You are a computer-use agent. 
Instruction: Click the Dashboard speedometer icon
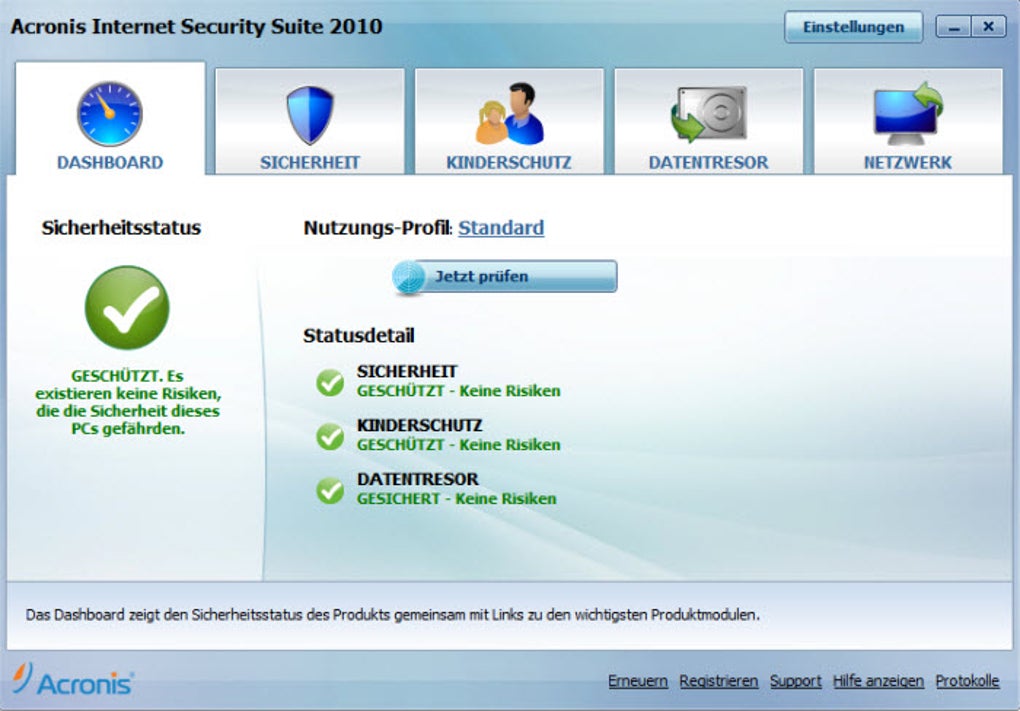109,113
